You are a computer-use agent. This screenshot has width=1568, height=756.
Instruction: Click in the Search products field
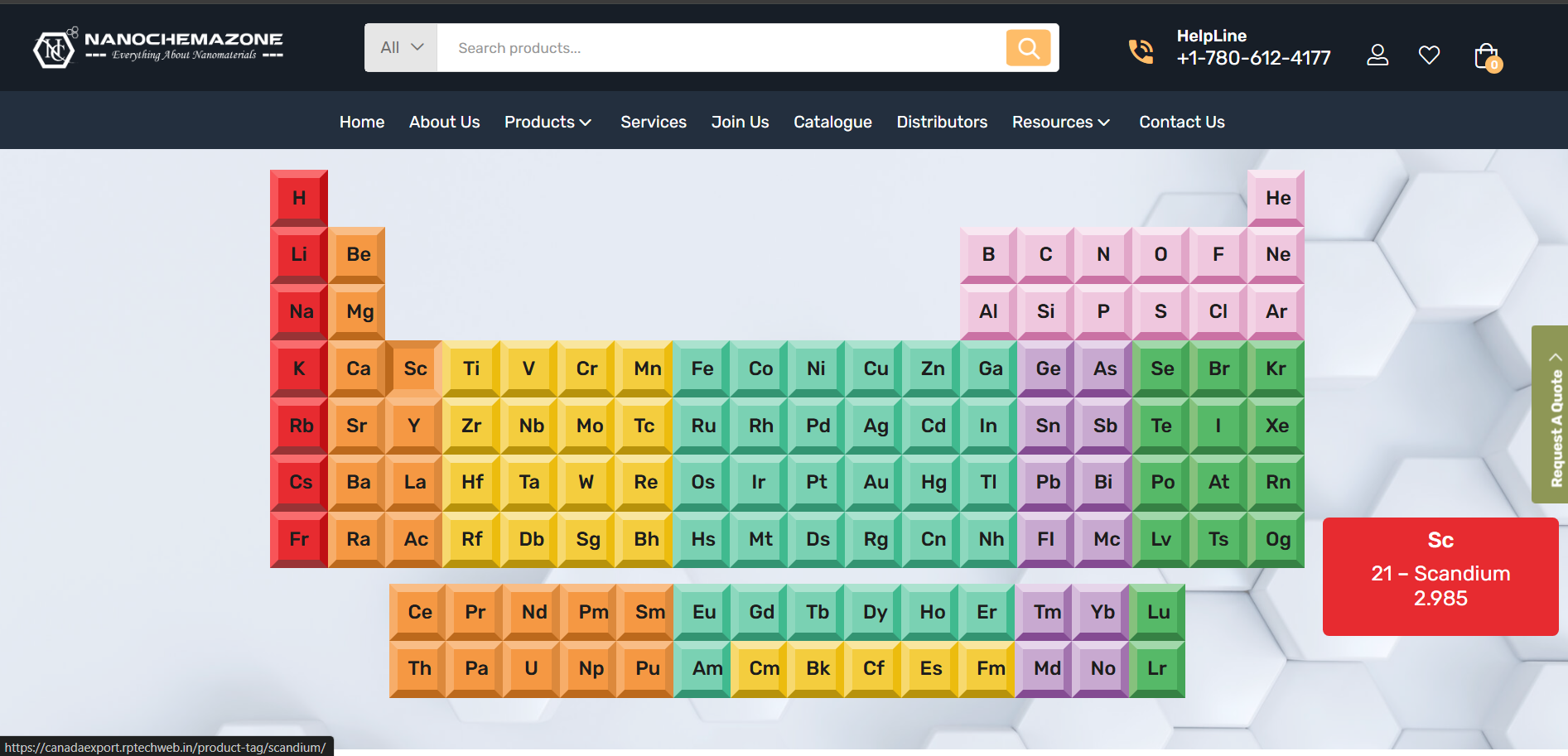[x=721, y=48]
